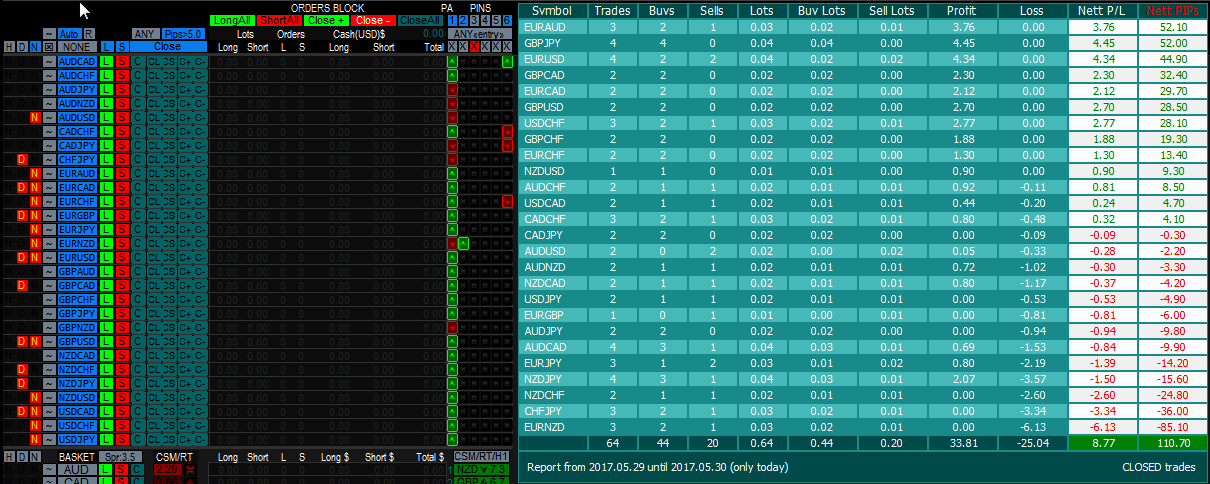Sort report by Symbol column header
The height and width of the screenshot is (484, 1210).
(551, 10)
